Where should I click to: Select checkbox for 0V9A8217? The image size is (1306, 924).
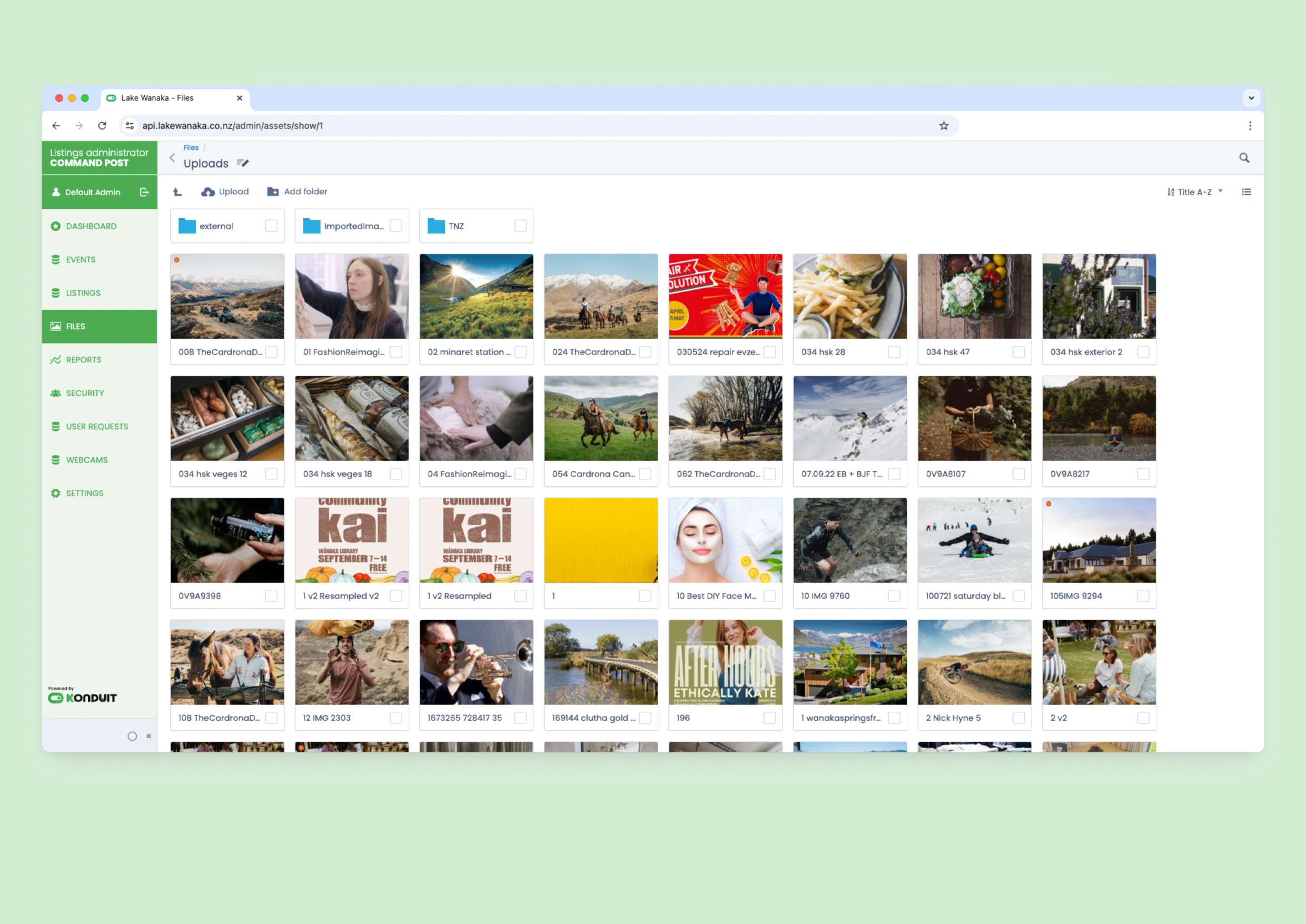tap(1143, 474)
